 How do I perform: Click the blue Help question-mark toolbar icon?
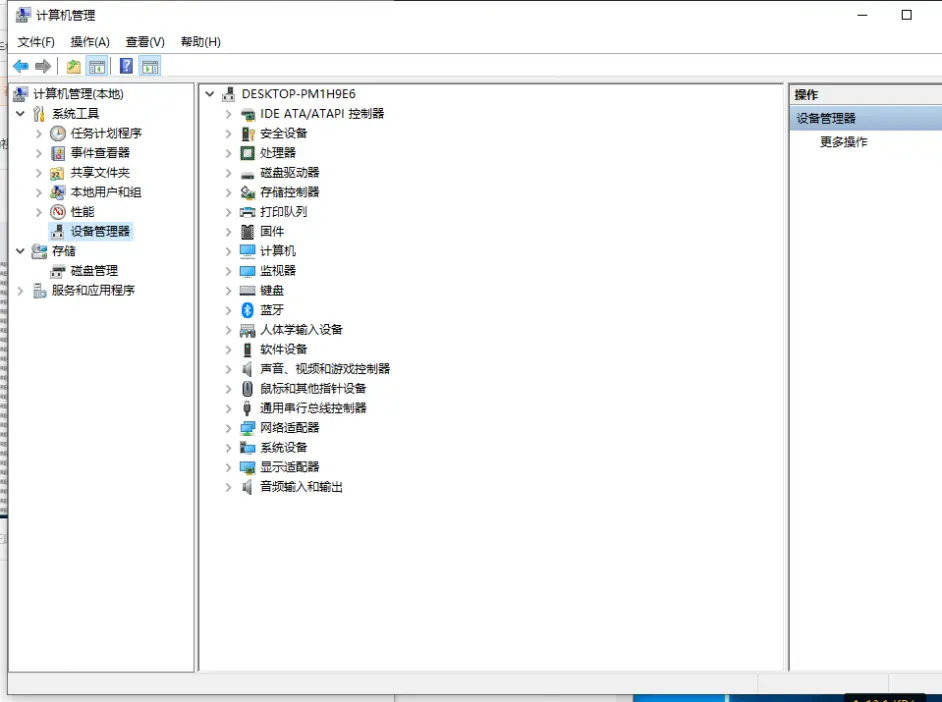tap(126, 66)
